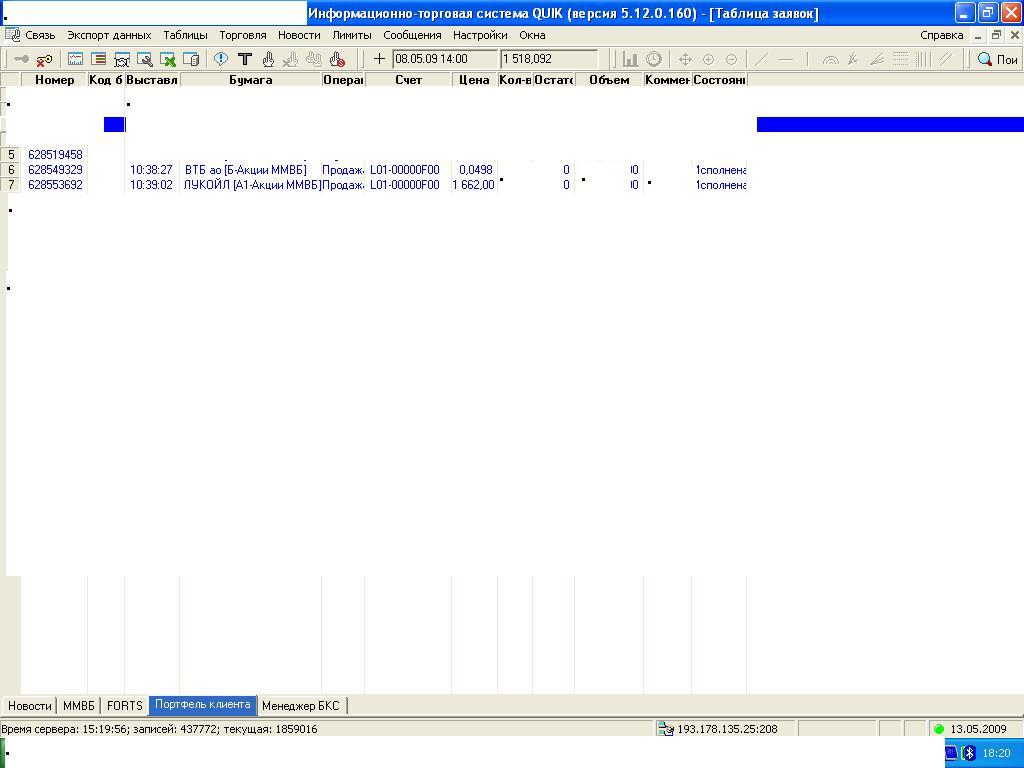Click the ЛУКОЙЛ [А1-Акции ММВБ] cell

coord(252,185)
